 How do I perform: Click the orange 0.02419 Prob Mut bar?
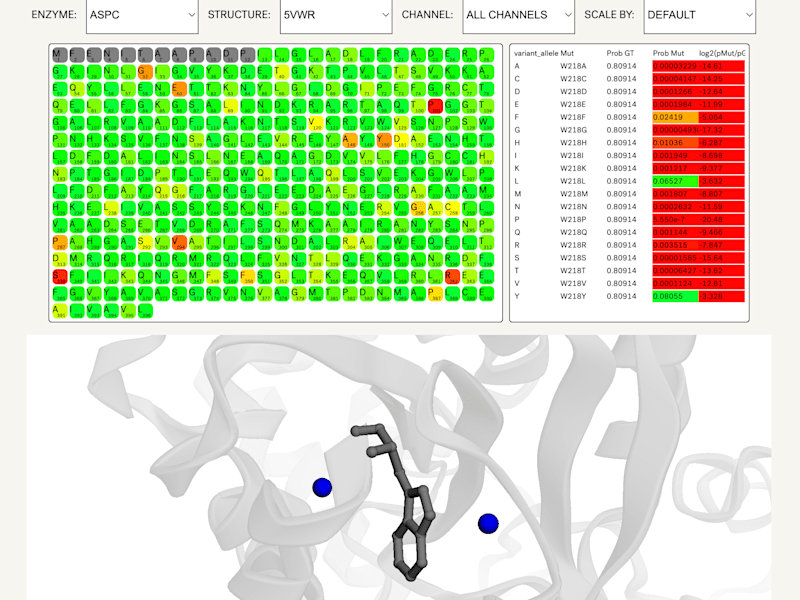pyautogui.click(x=676, y=117)
